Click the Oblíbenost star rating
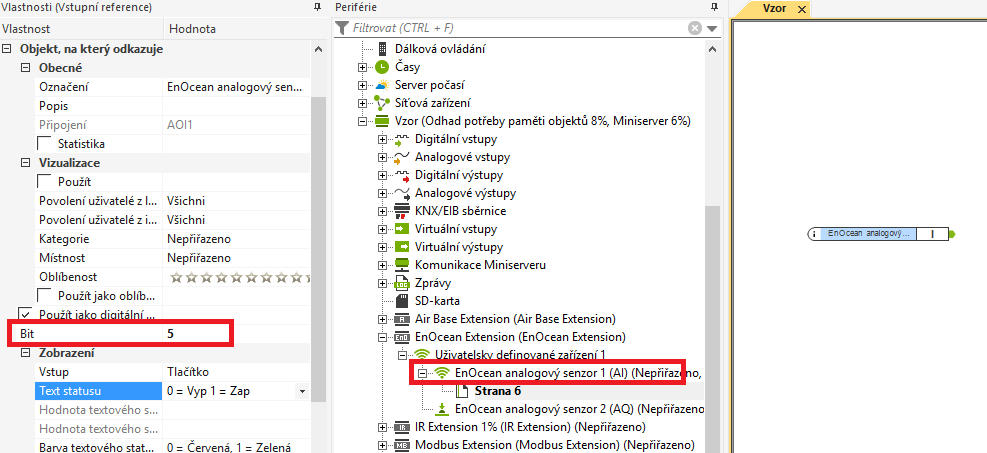987x453 pixels. pos(239,277)
